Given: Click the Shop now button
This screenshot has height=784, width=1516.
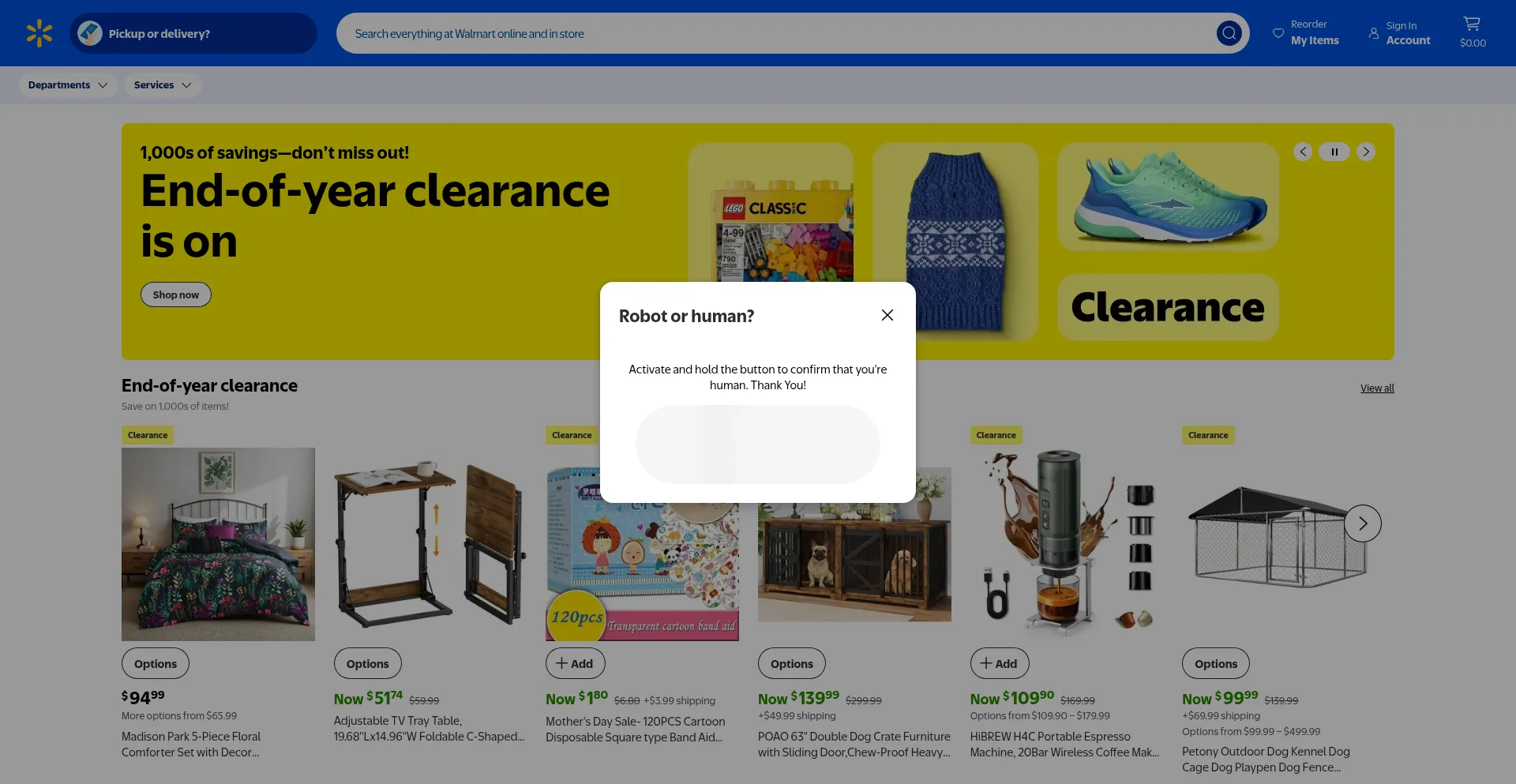Looking at the screenshot, I should [x=176, y=294].
